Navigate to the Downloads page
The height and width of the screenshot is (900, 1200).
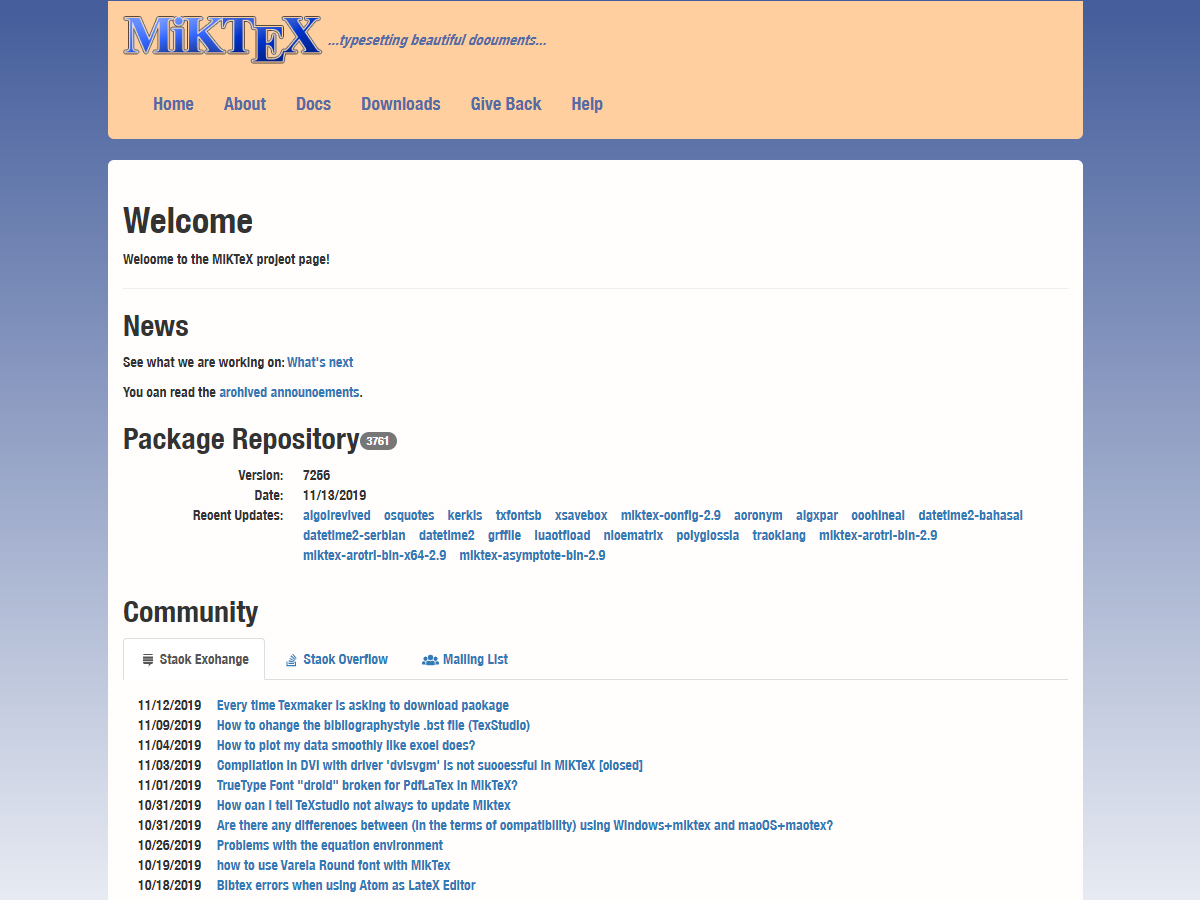point(401,104)
